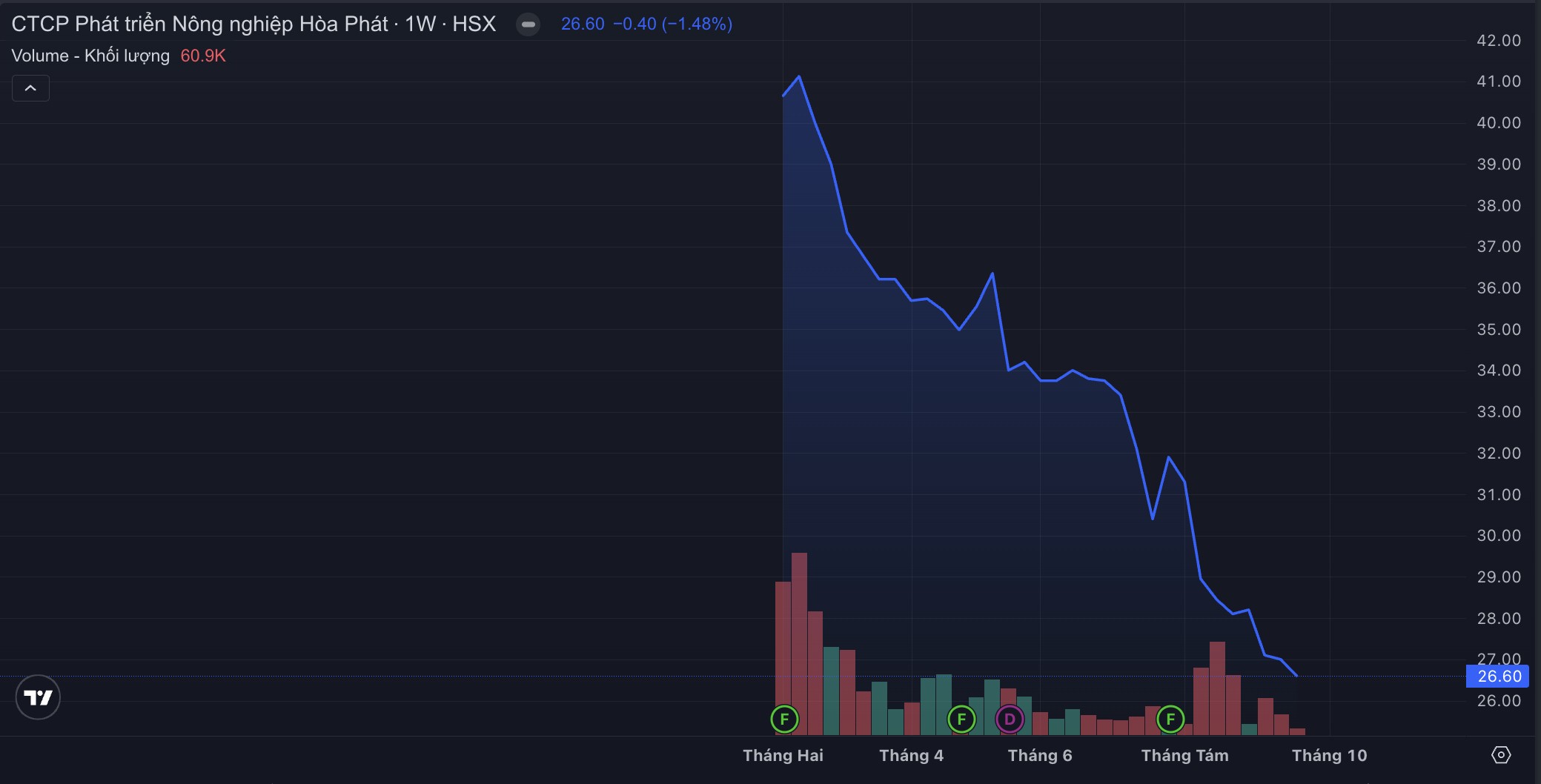Click the Tháng Tám time axis label
This screenshot has height=784, width=1541.
pyautogui.click(x=1184, y=755)
